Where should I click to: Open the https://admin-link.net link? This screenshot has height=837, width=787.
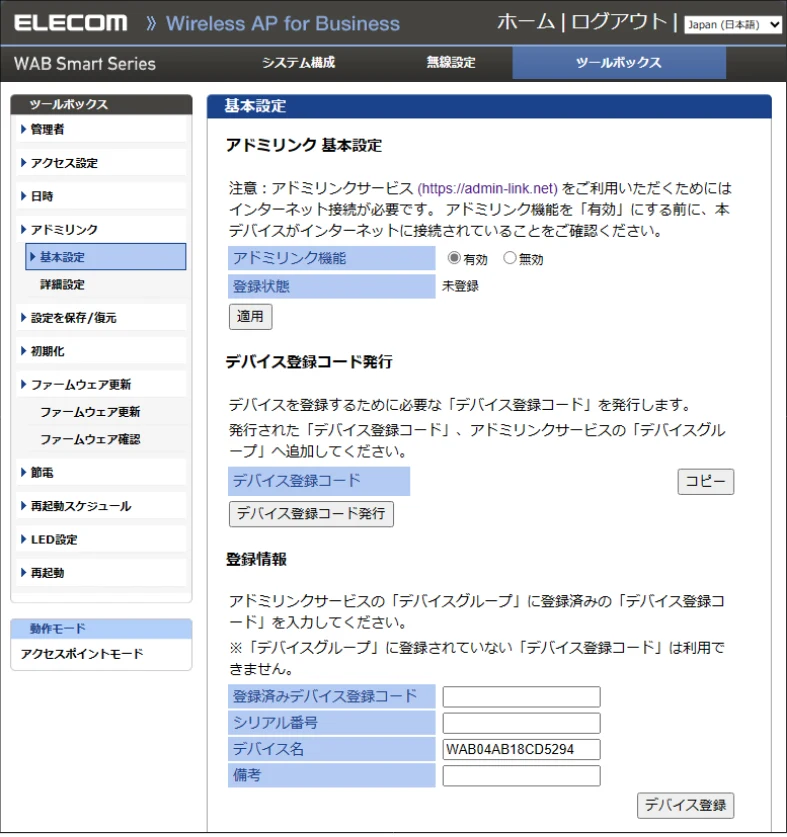[487, 188]
